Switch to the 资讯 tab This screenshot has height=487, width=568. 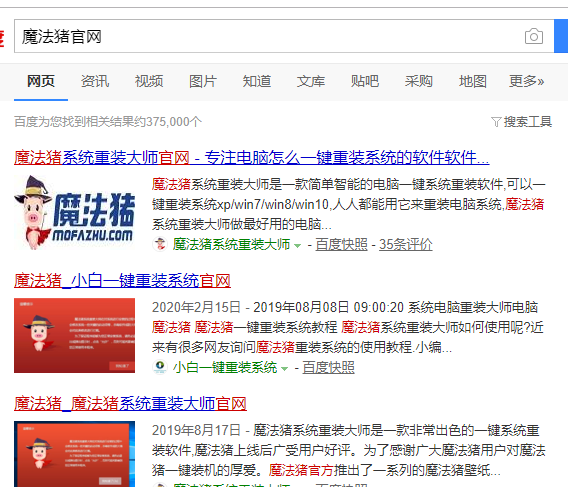(x=95, y=81)
